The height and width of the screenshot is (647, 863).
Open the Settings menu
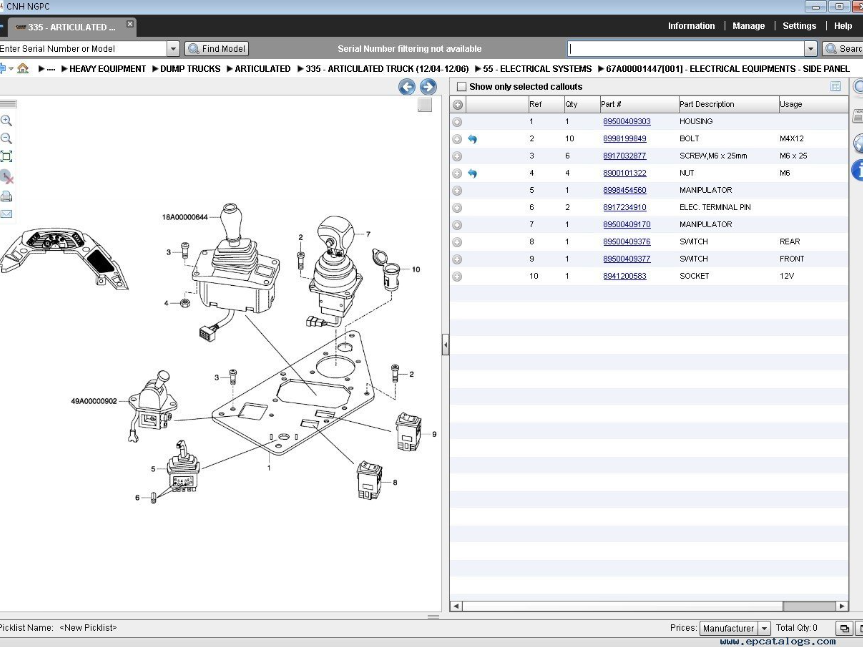click(799, 26)
